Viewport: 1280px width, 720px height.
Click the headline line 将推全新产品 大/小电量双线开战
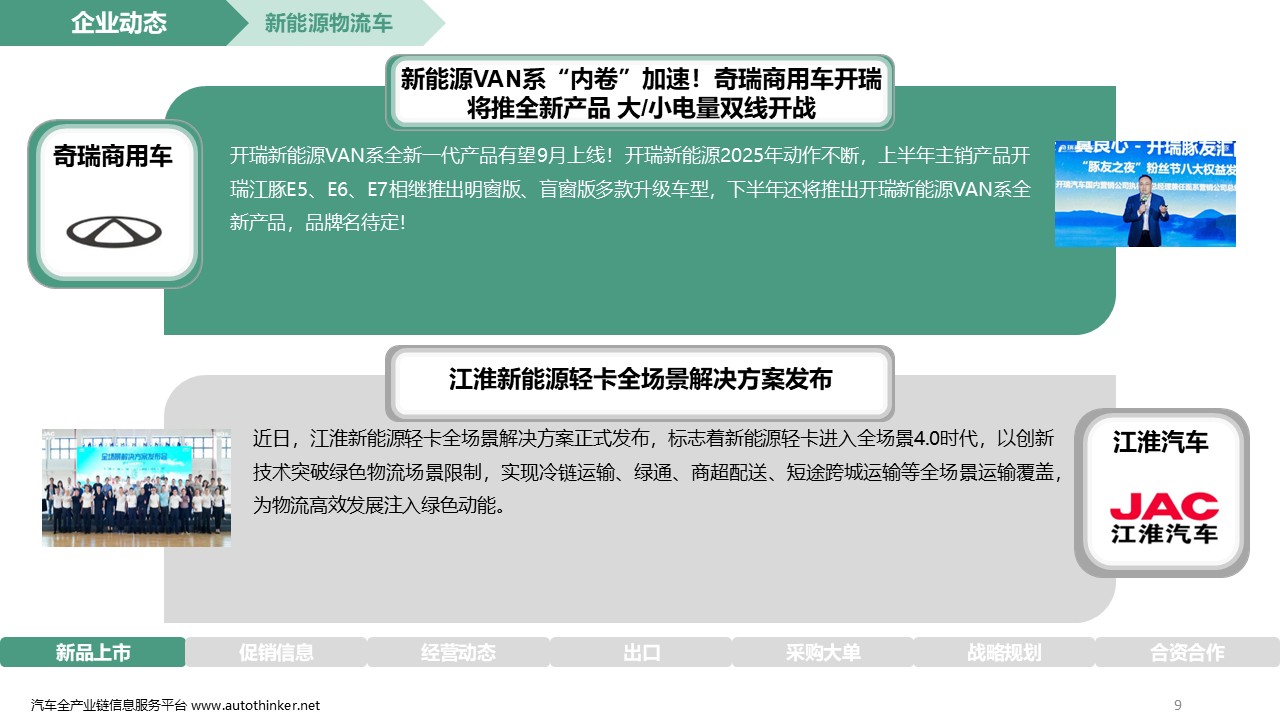[x=641, y=108]
